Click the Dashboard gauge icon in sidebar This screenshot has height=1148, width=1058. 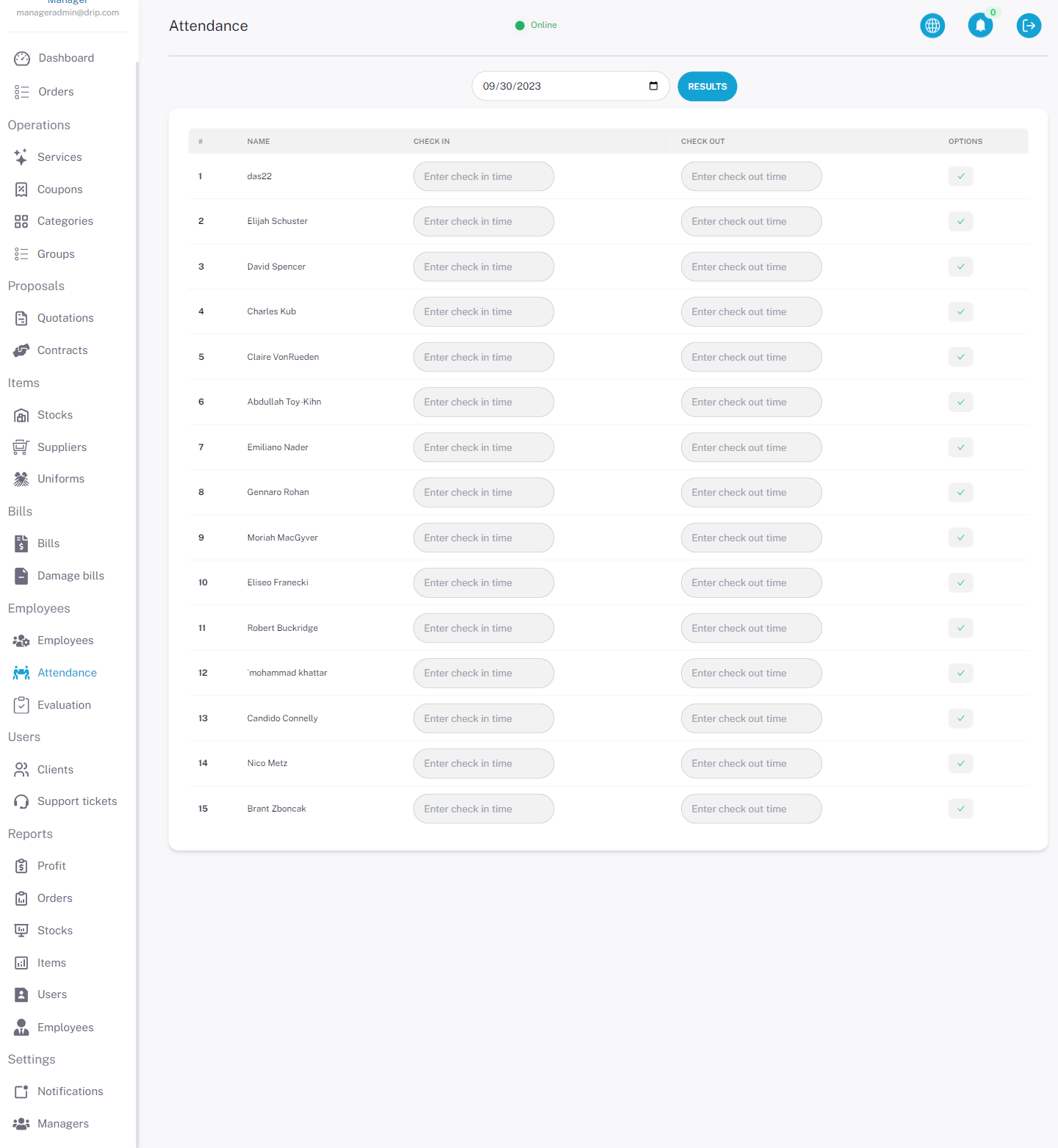point(22,59)
